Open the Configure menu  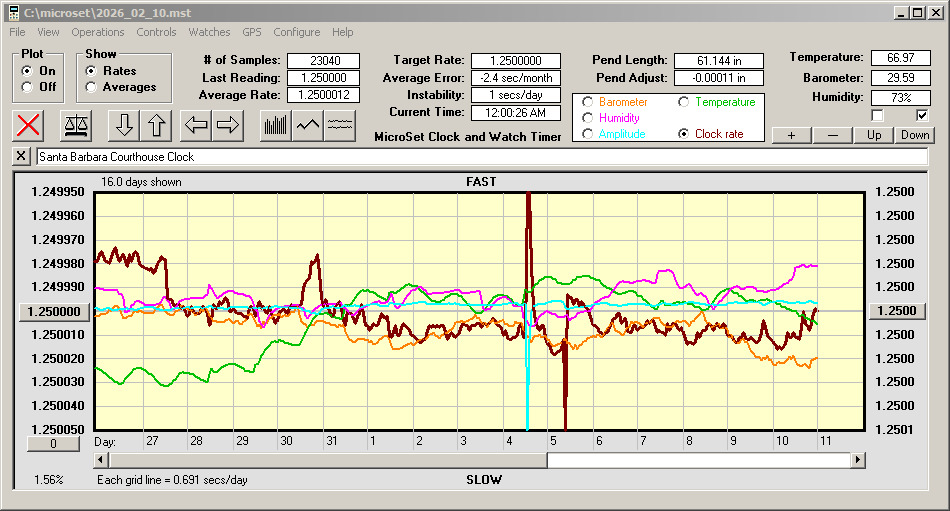[x=297, y=32]
